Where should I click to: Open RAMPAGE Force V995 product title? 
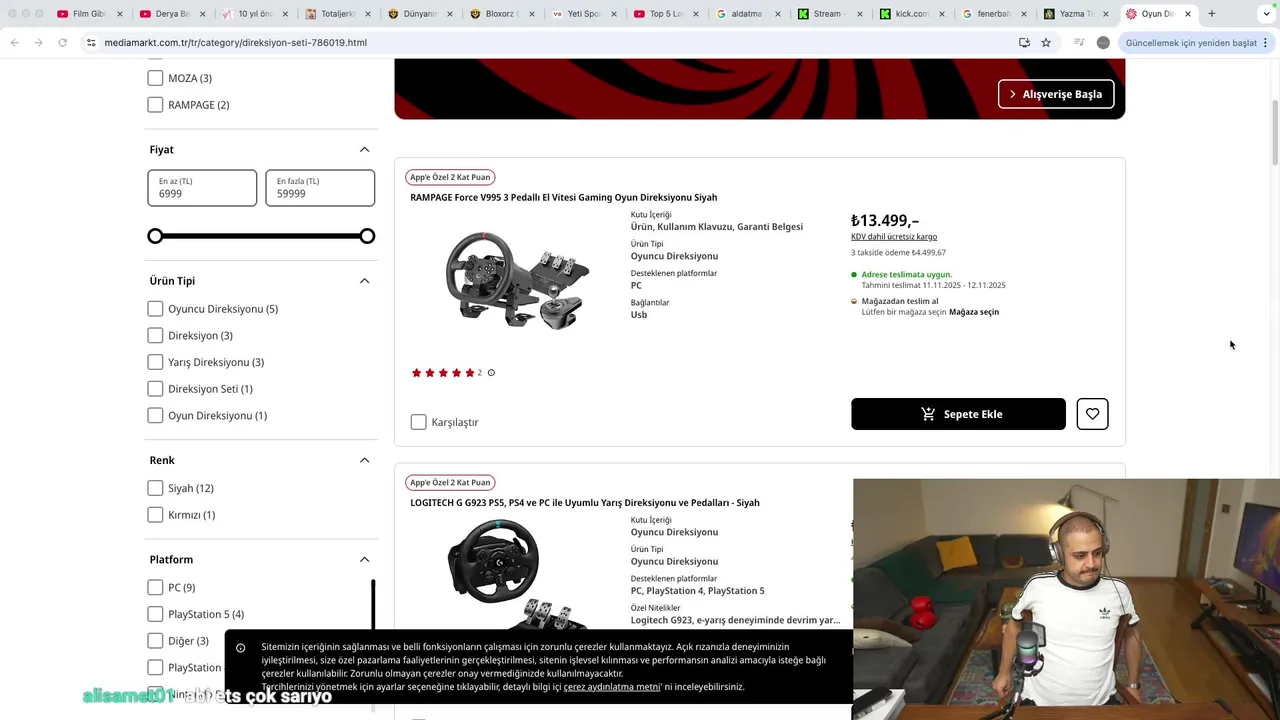563,197
